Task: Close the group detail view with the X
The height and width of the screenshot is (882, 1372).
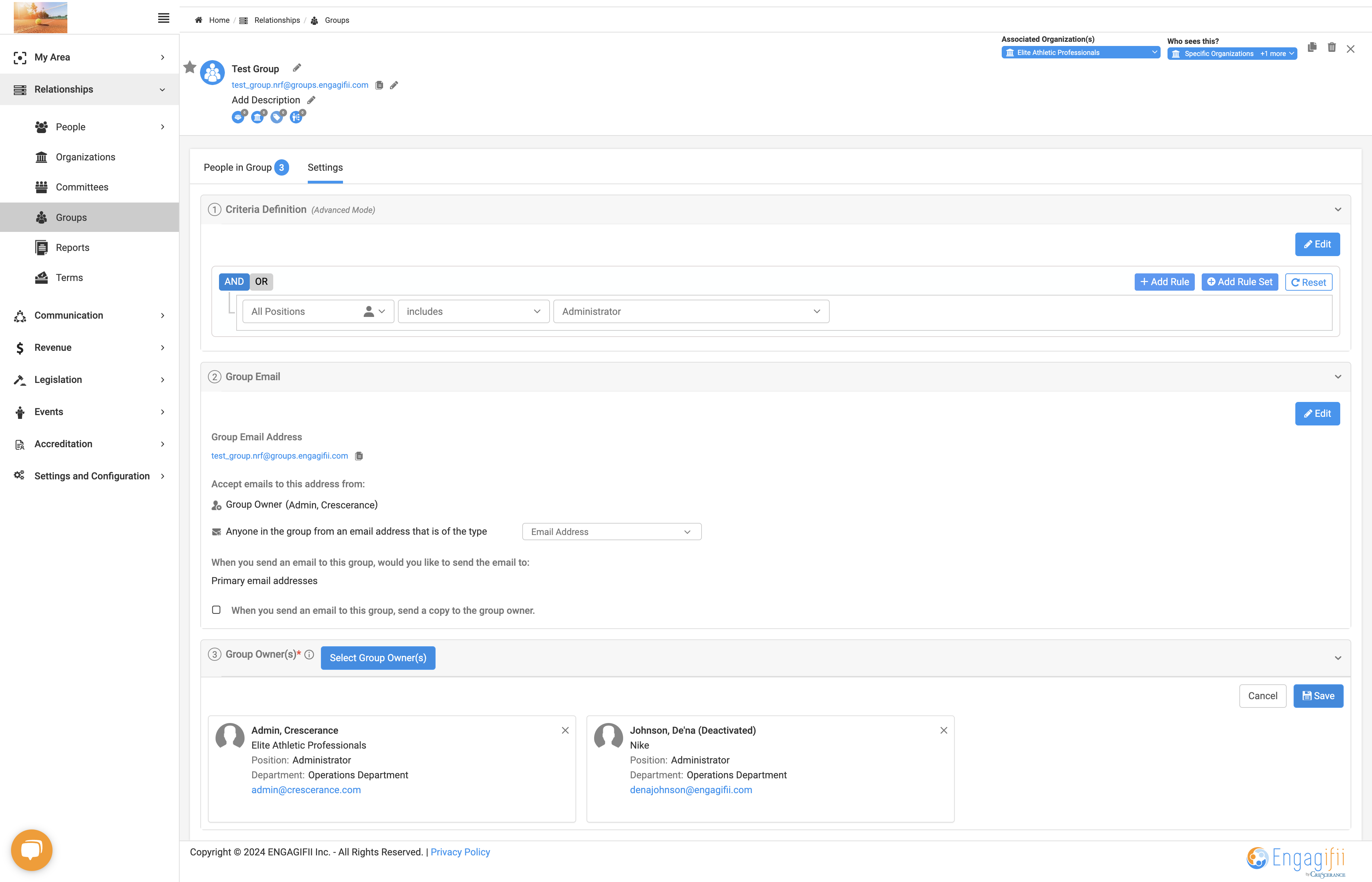Action: (x=1351, y=49)
